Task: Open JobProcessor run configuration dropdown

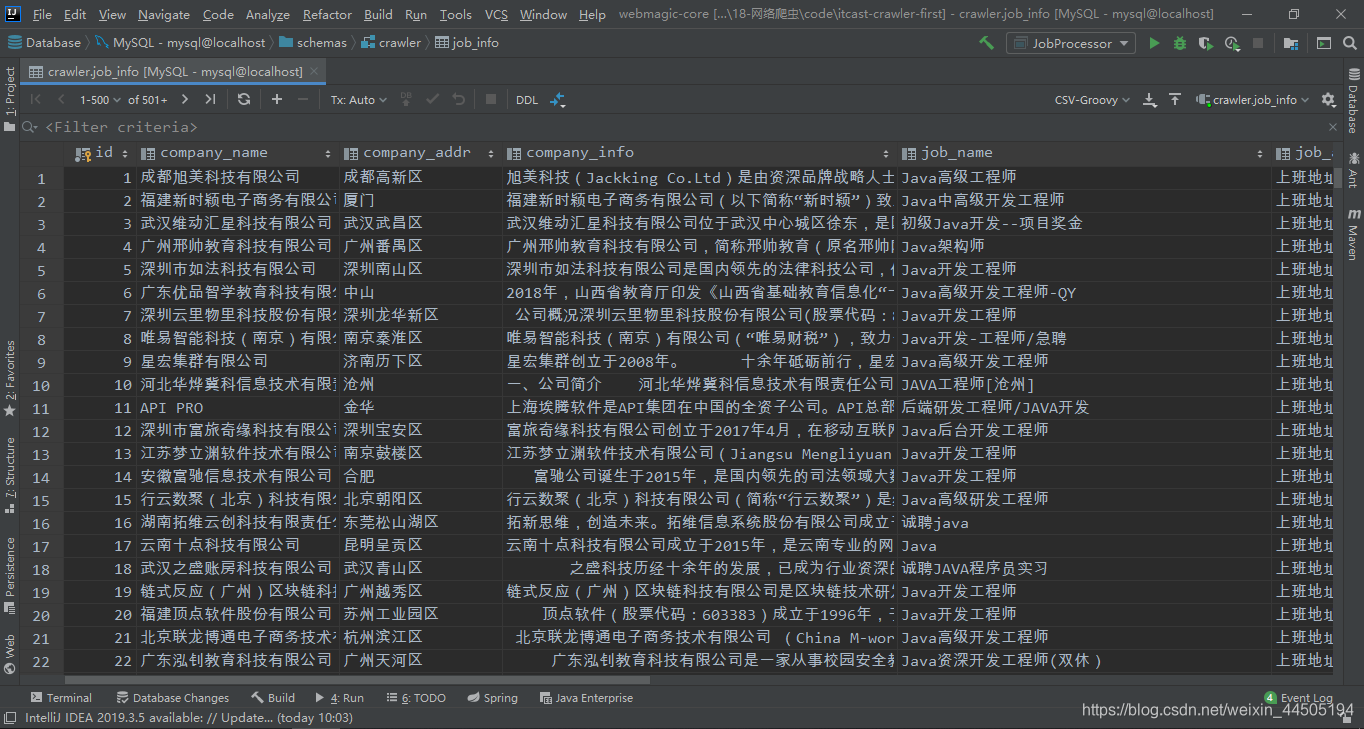Action: (x=1071, y=43)
